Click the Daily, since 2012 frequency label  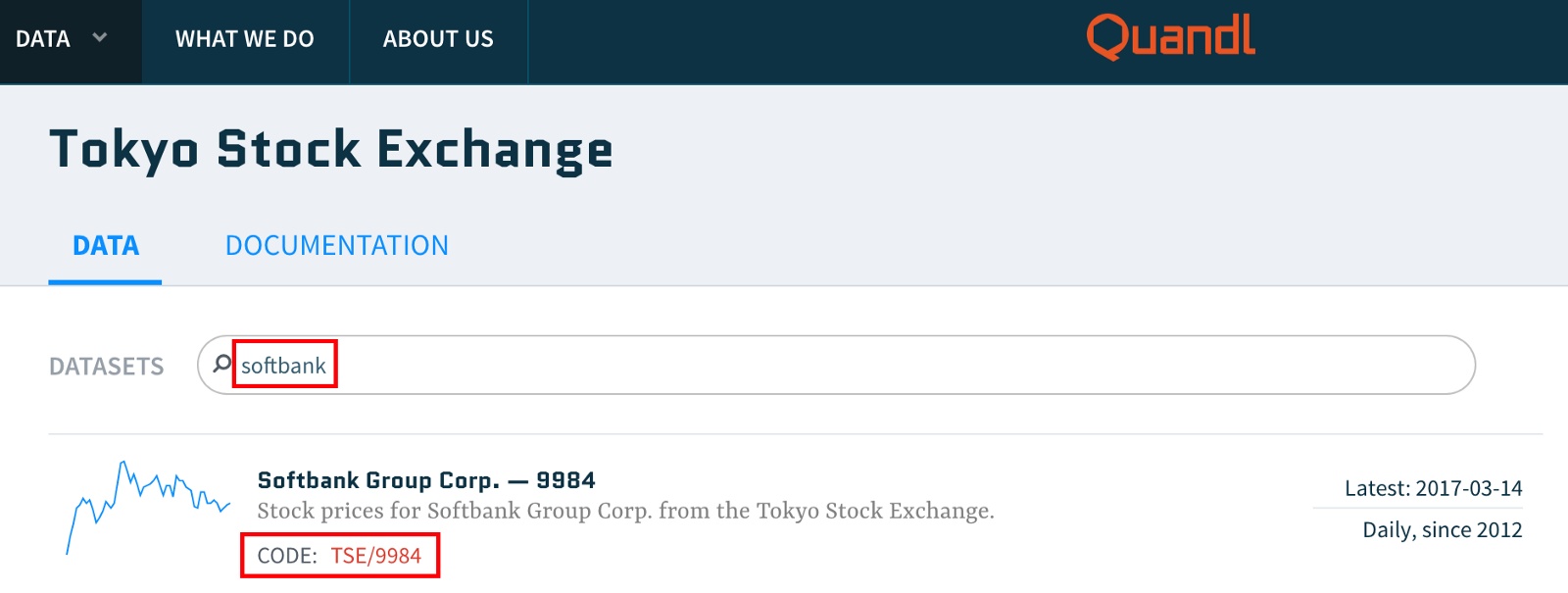point(1442,528)
